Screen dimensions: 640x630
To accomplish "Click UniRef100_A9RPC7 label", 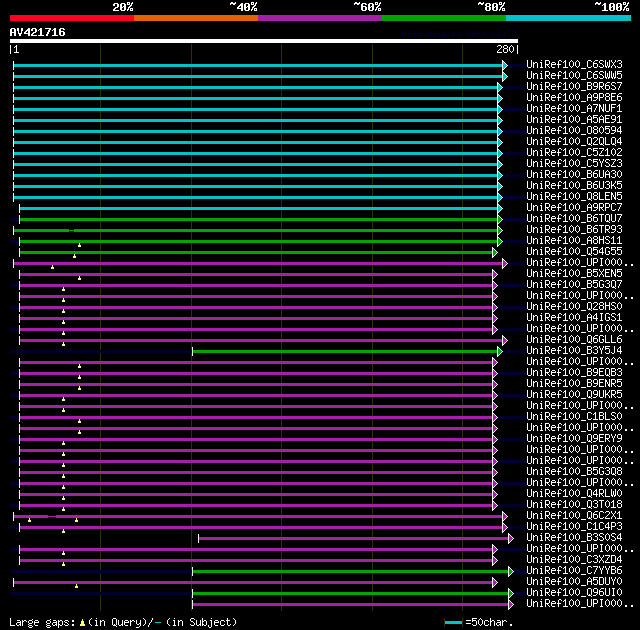I will coord(574,208).
